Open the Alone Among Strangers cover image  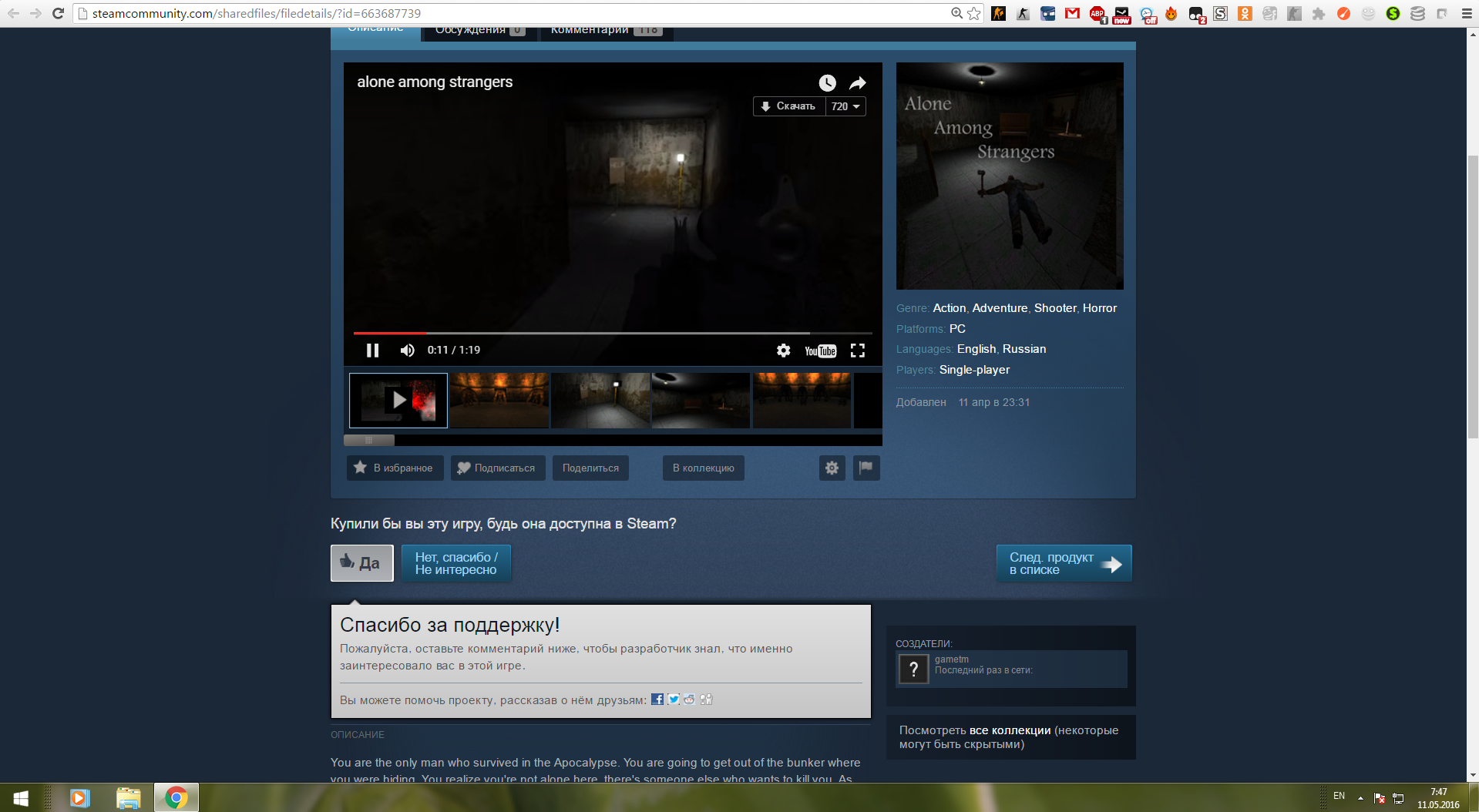point(1010,176)
